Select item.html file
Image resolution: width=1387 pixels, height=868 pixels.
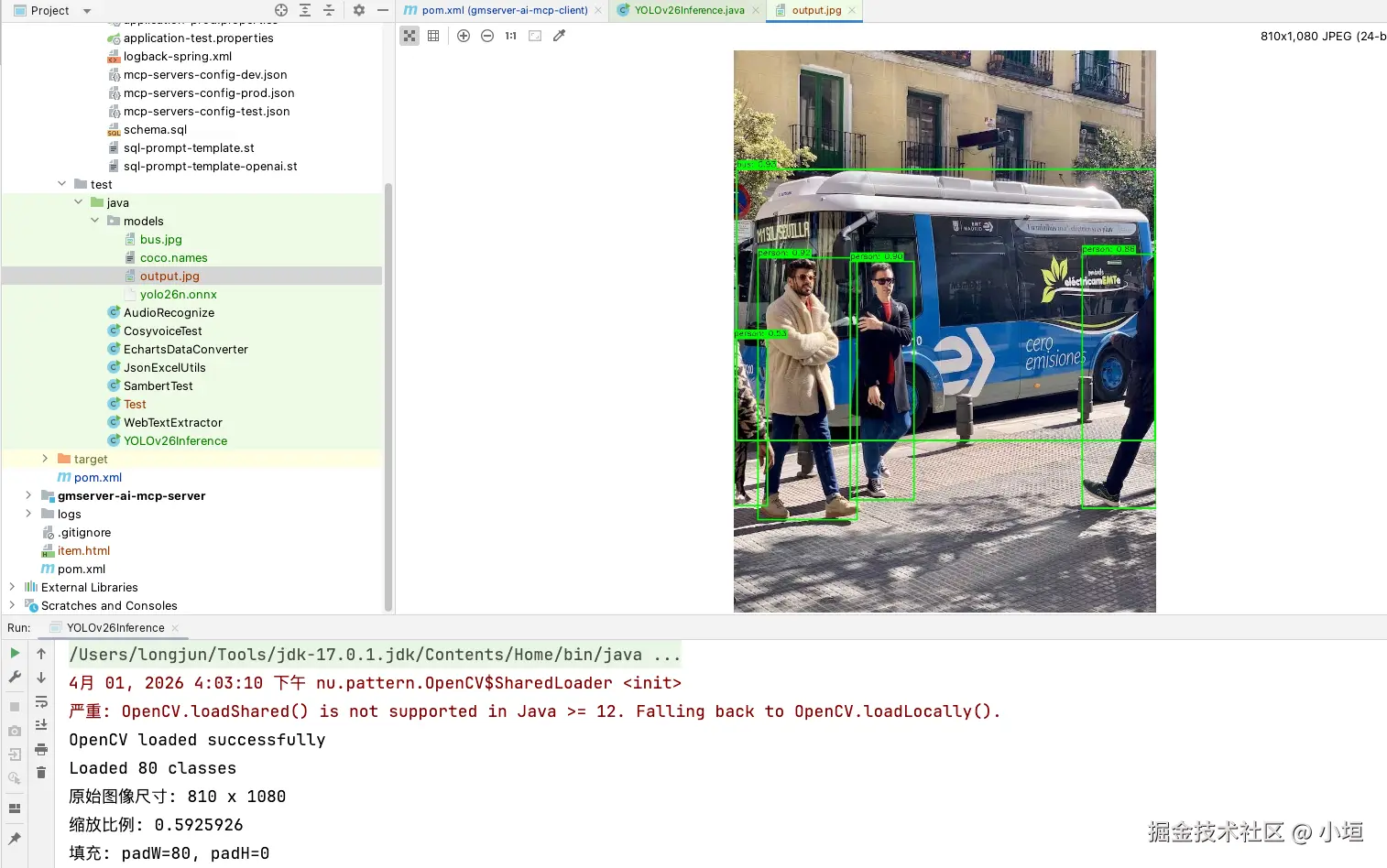coord(83,550)
